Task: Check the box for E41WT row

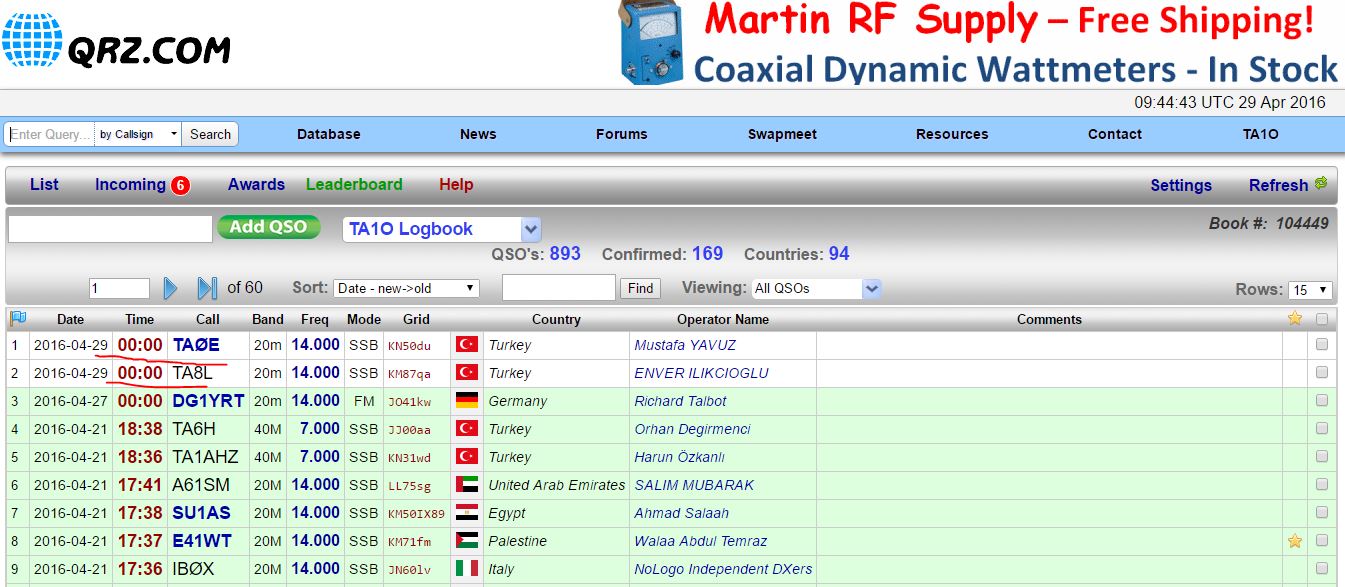Action: 1322,540
